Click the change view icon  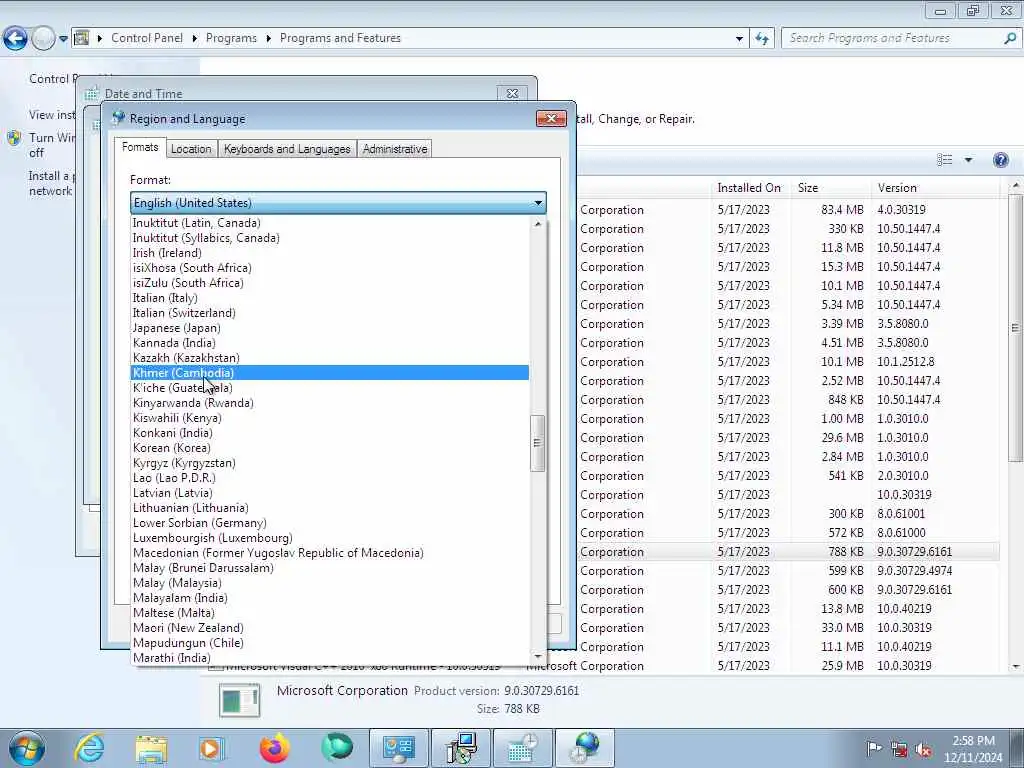(x=944, y=160)
